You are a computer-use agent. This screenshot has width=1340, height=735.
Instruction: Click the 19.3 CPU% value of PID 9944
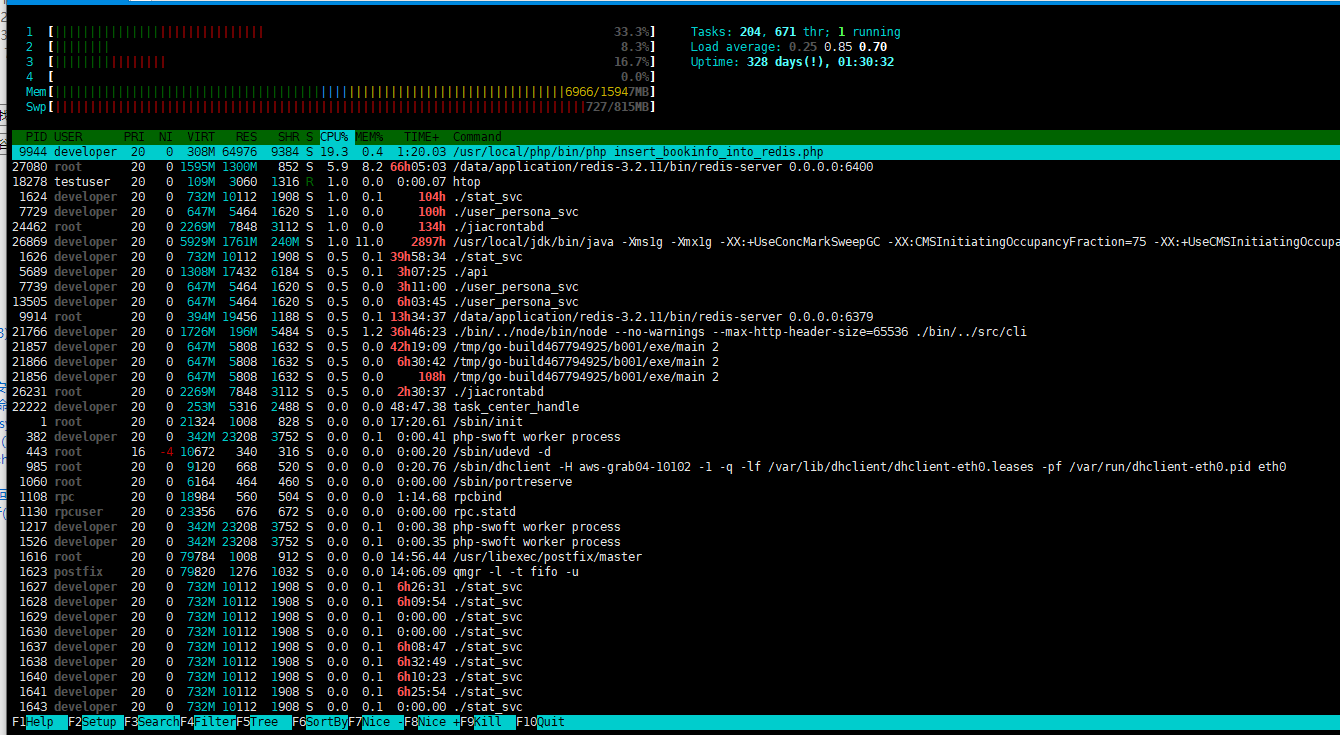coord(334,152)
